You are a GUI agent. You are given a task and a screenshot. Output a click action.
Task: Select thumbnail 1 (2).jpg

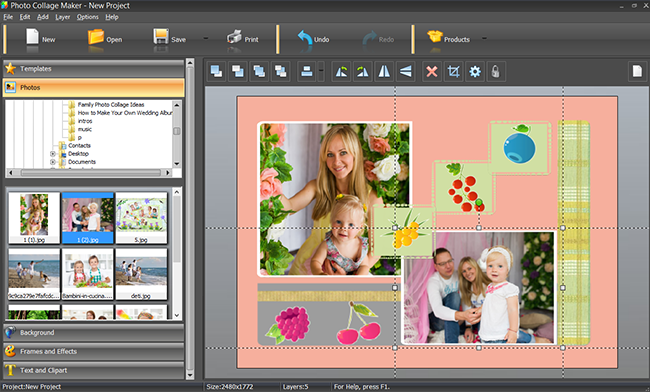(87, 218)
